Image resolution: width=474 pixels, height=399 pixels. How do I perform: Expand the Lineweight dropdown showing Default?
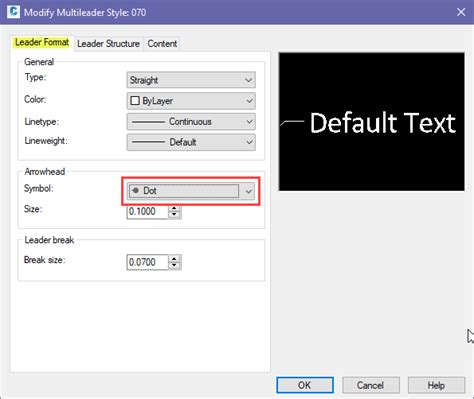point(191,142)
